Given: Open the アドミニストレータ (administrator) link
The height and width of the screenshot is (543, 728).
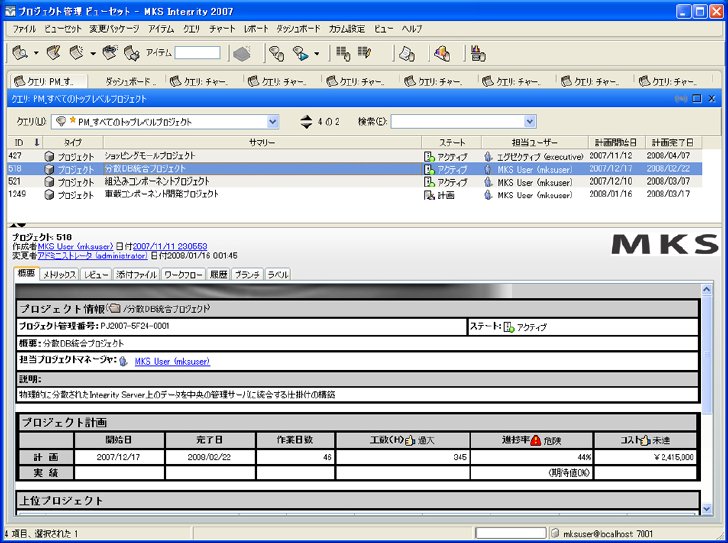Looking at the screenshot, I should click(92, 256).
